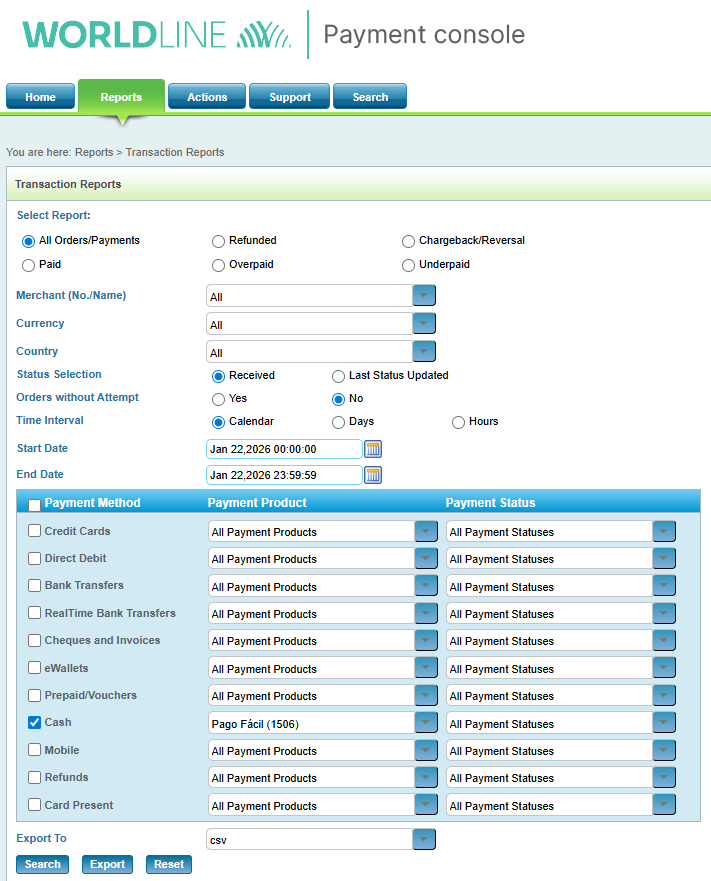Check the Refunds checkbox
This screenshot has height=881, width=711.
tap(34, 777)
